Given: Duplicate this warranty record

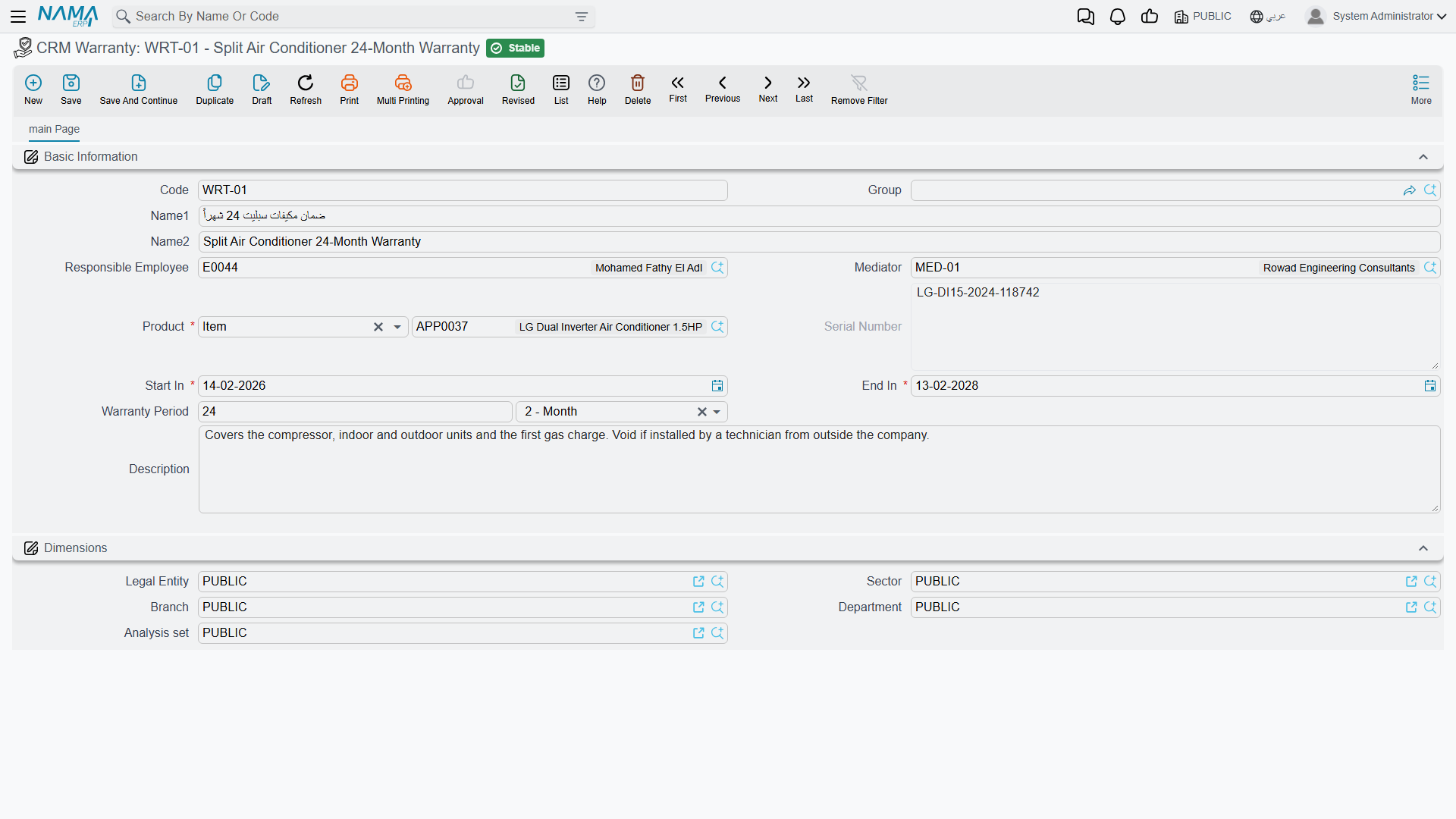Looking at the screenshot, I should point(215,89).
